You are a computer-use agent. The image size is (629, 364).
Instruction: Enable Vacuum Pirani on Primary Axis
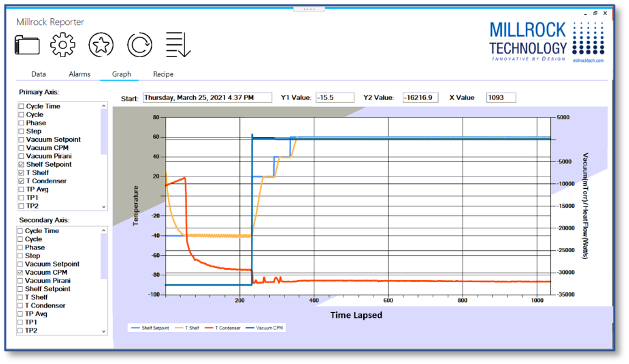(x=21, y=156)
